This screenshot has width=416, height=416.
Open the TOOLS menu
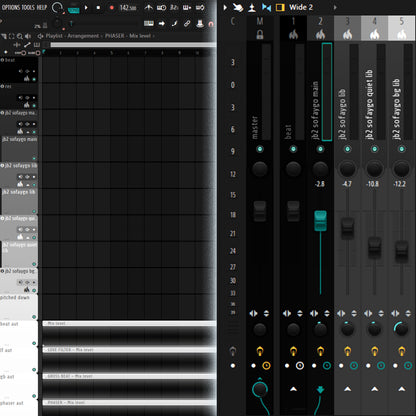(x=29, y=7)
